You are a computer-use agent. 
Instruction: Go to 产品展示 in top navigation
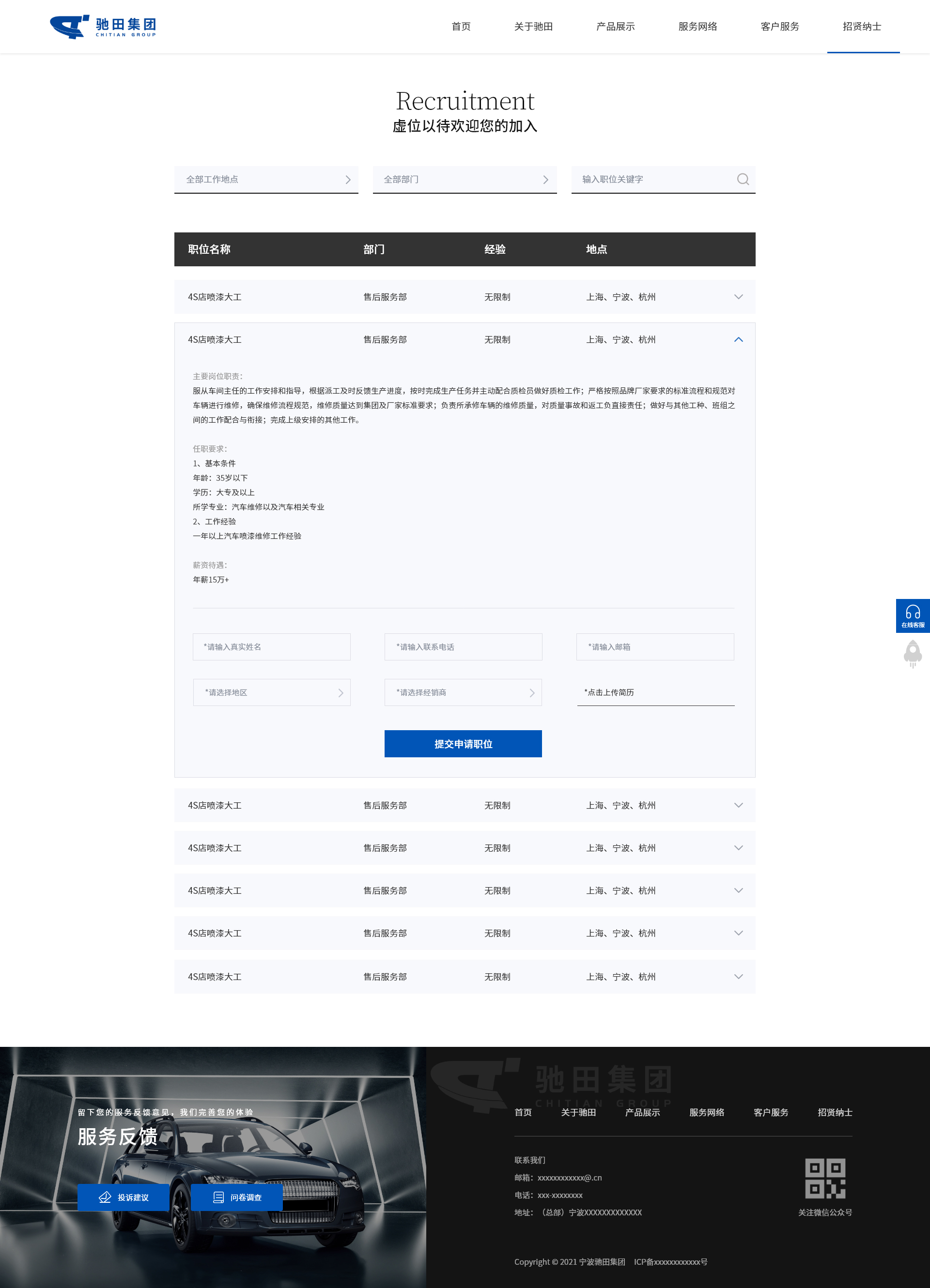pyautogui.click(x=615, y=27)
